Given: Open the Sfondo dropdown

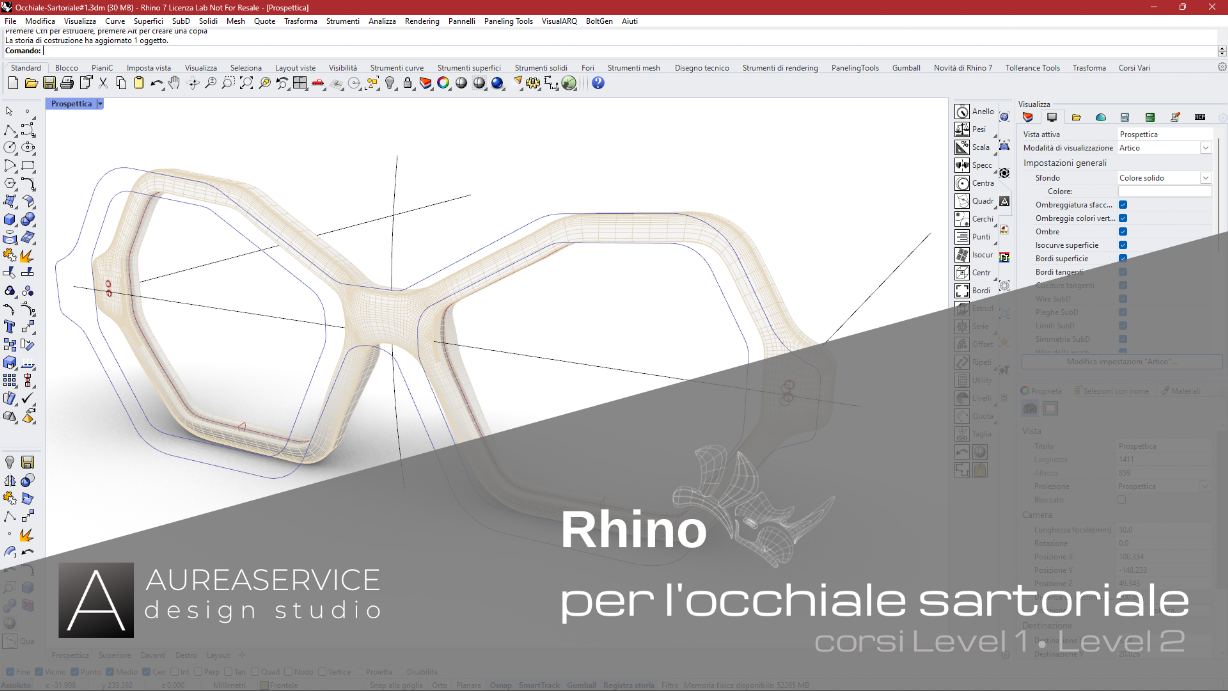Looking at the screenshot, I should [1205, 178].
